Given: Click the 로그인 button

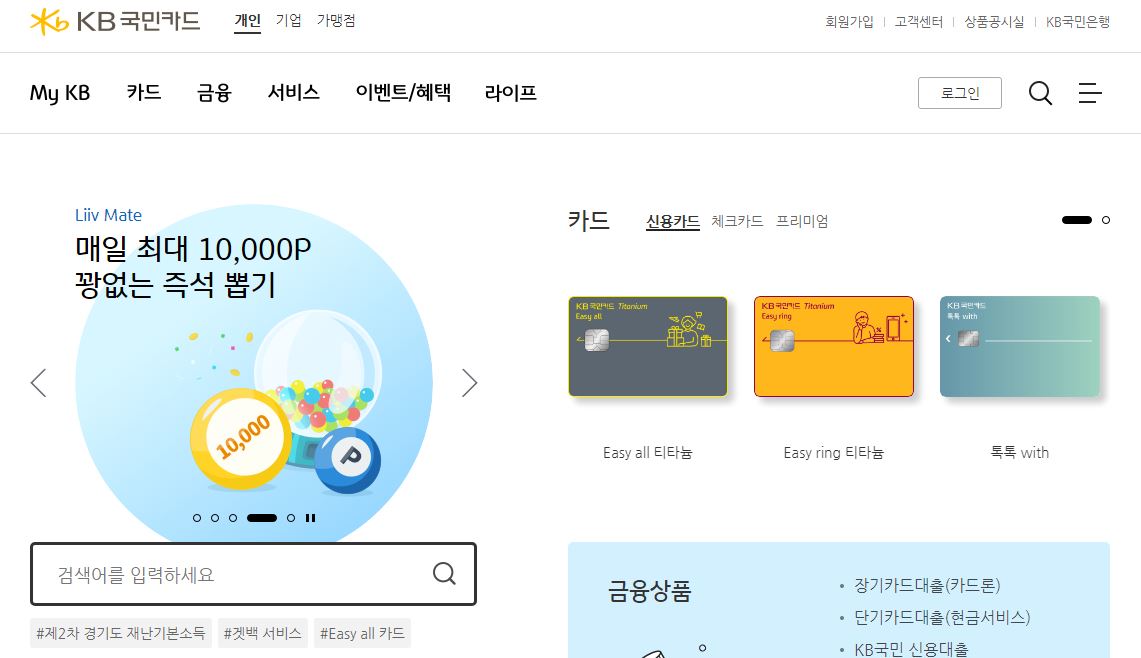Looking at the screenshot, I should [x=960, y=93].
